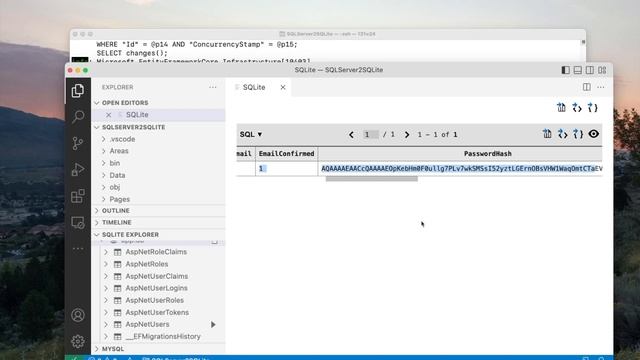Collapse the Open Editors section
Screen dimensions: 640x360
[x=125, y=103]
